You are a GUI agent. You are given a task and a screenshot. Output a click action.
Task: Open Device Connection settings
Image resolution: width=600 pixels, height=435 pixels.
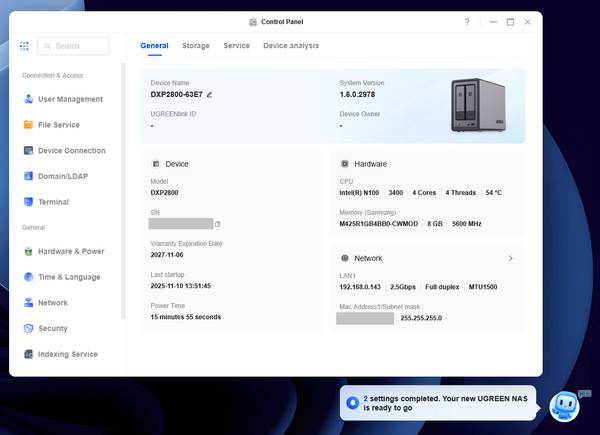(71, 151)
